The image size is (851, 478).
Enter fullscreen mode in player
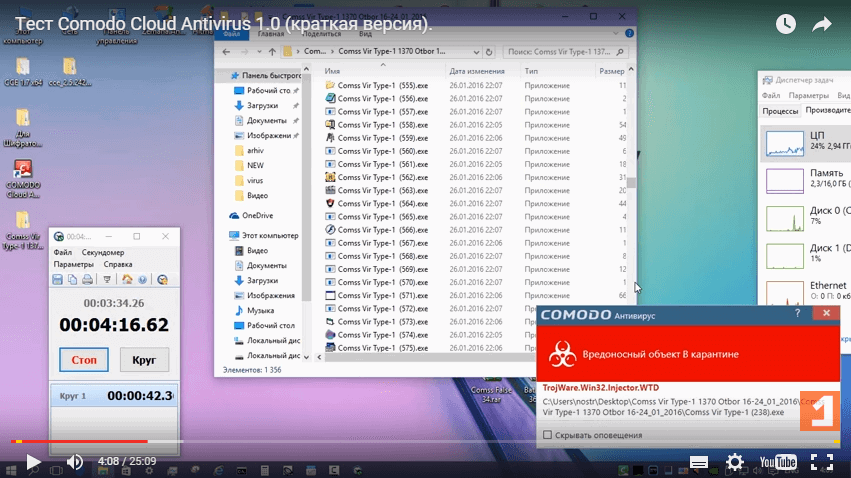click(822, 462)
